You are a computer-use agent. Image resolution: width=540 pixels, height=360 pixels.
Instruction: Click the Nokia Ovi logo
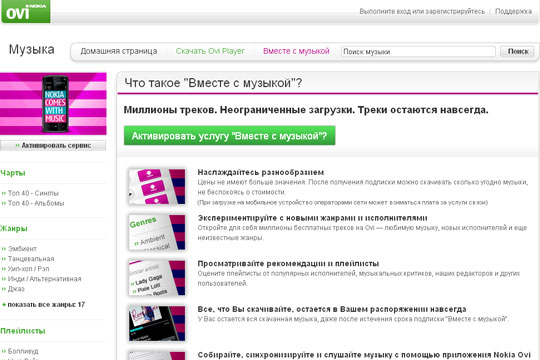(26, 11)
